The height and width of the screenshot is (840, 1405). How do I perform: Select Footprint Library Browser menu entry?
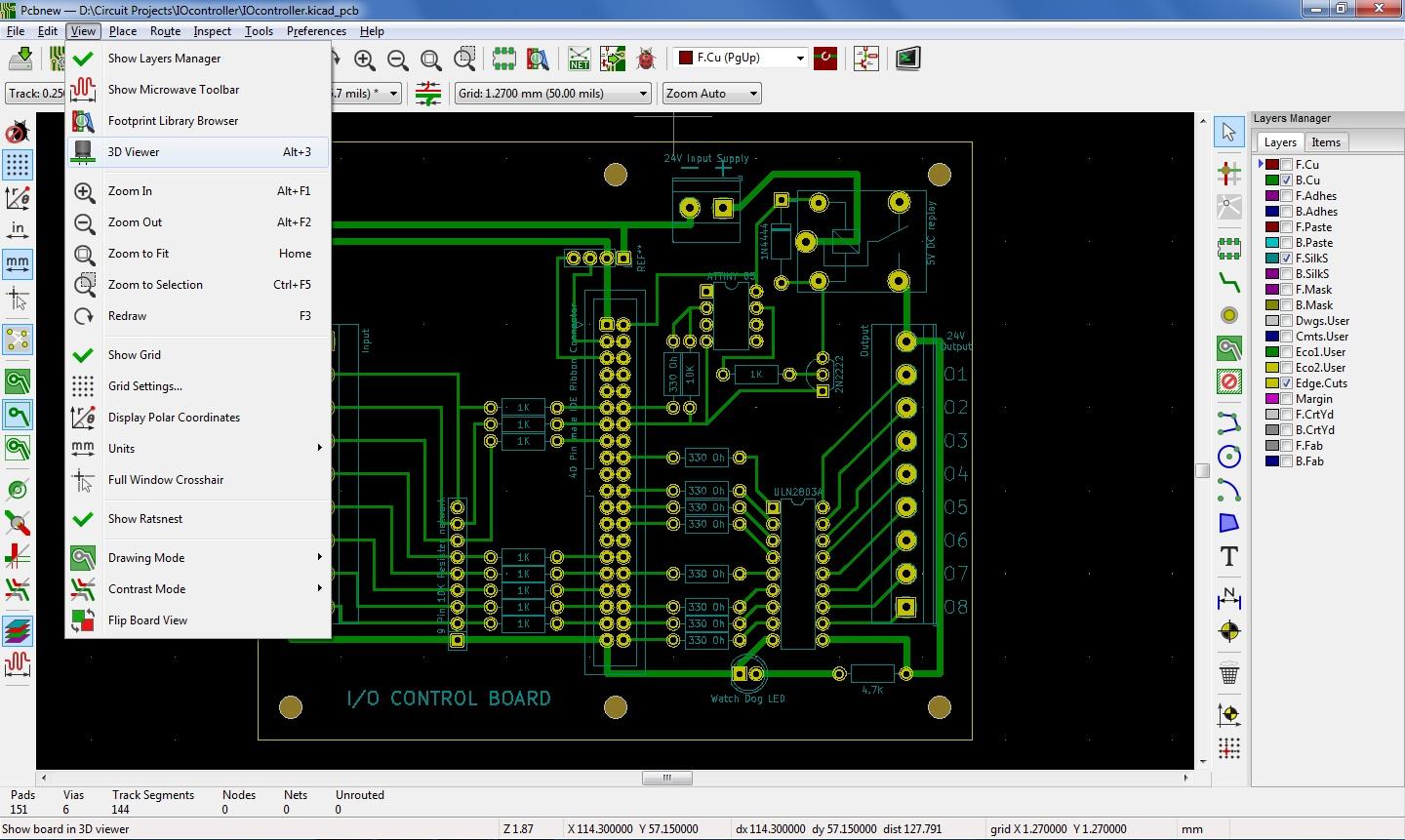pos(198,121)
